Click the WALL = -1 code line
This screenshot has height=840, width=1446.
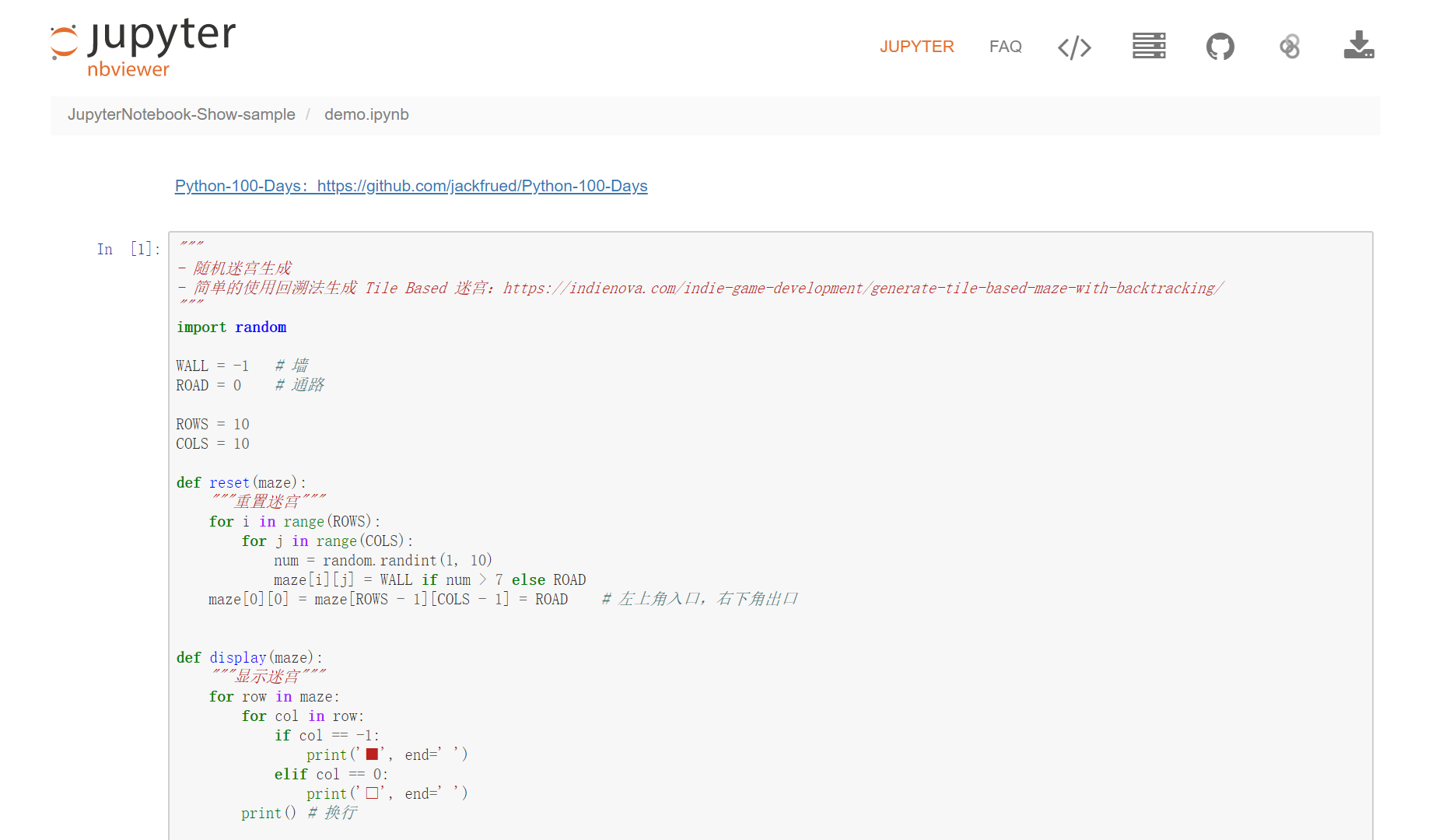[212, 365]
